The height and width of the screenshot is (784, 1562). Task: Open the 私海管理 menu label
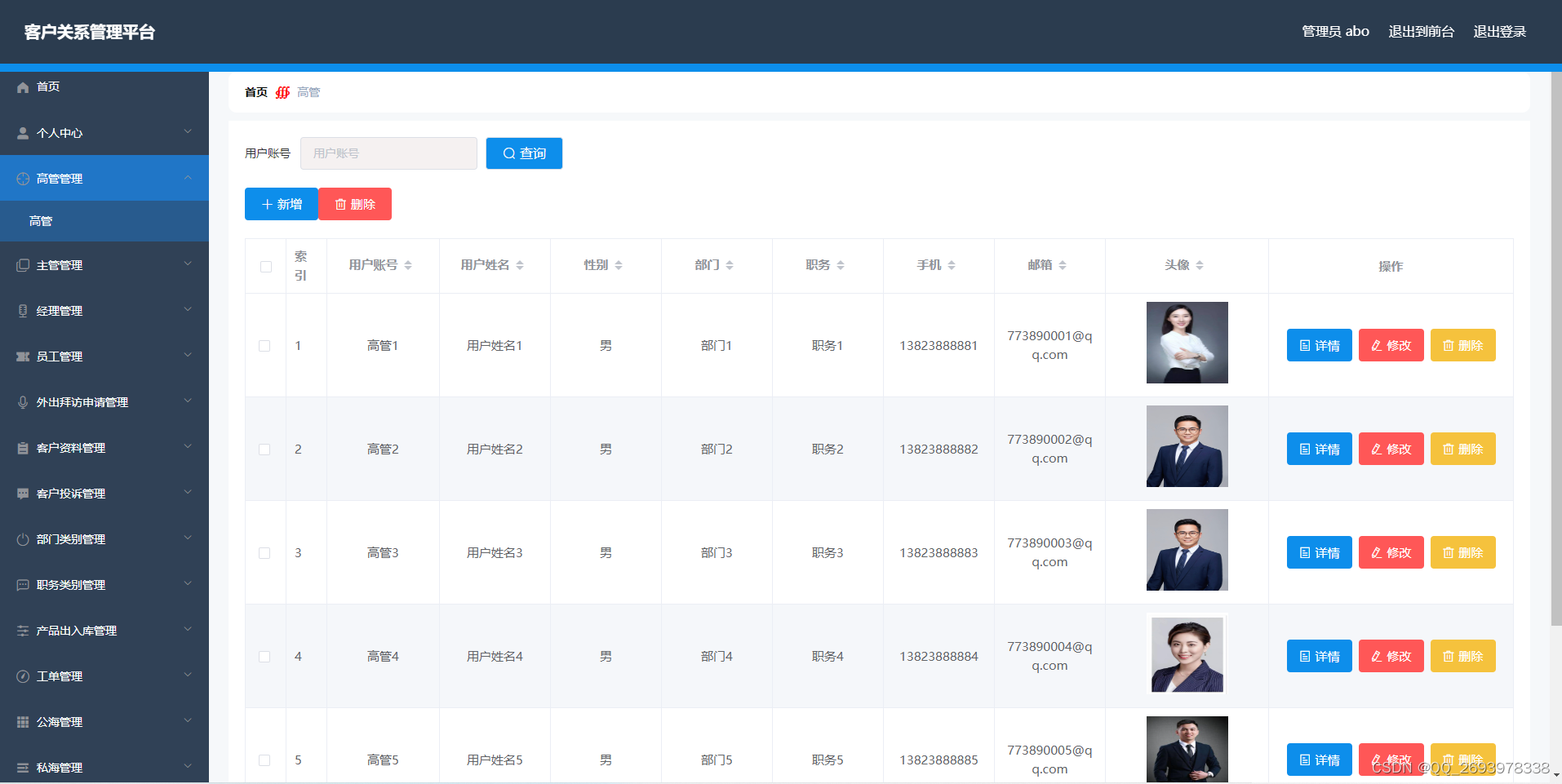coord(60,768)
